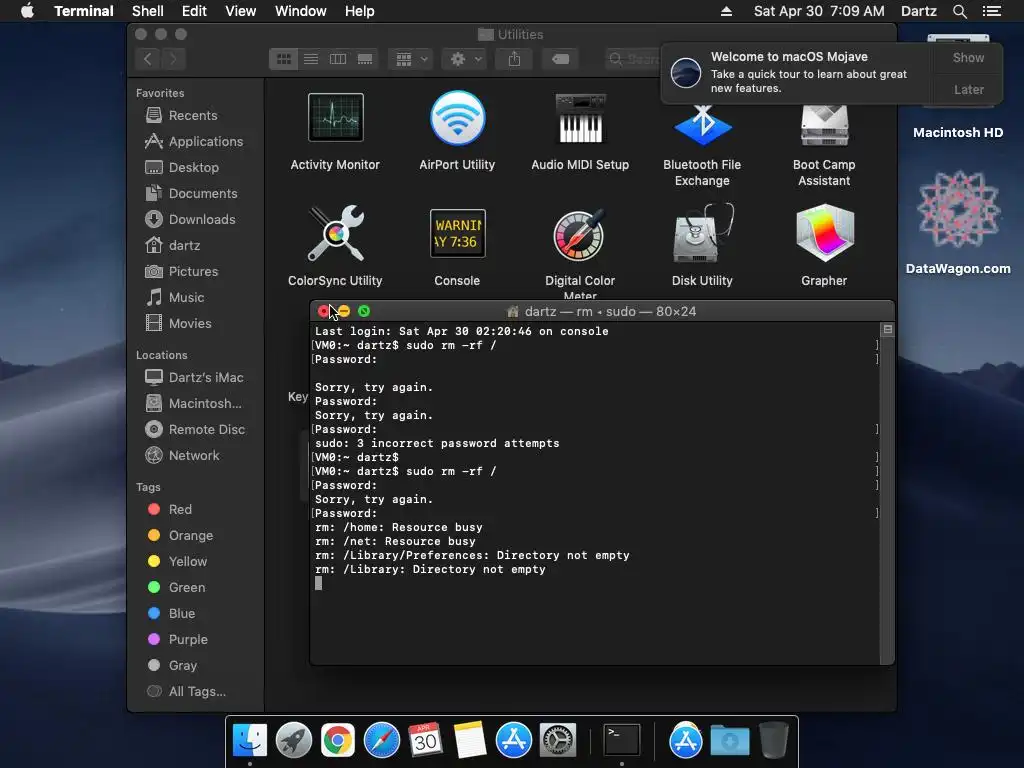1024x768 pixels.
Task: Switch Finder to gallery view
Action: (365, 59)
